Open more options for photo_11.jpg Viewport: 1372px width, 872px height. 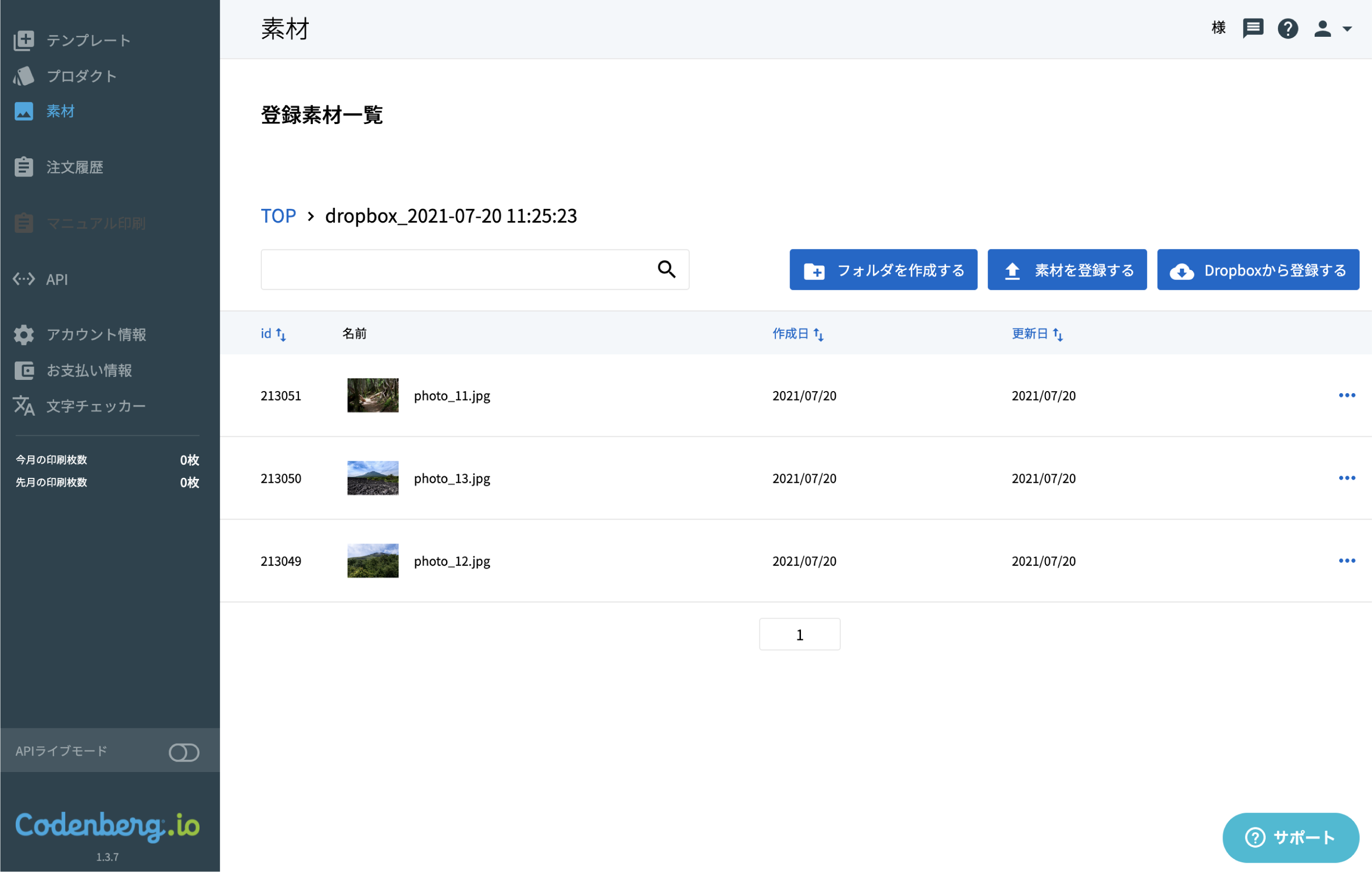click(1347, 395)
